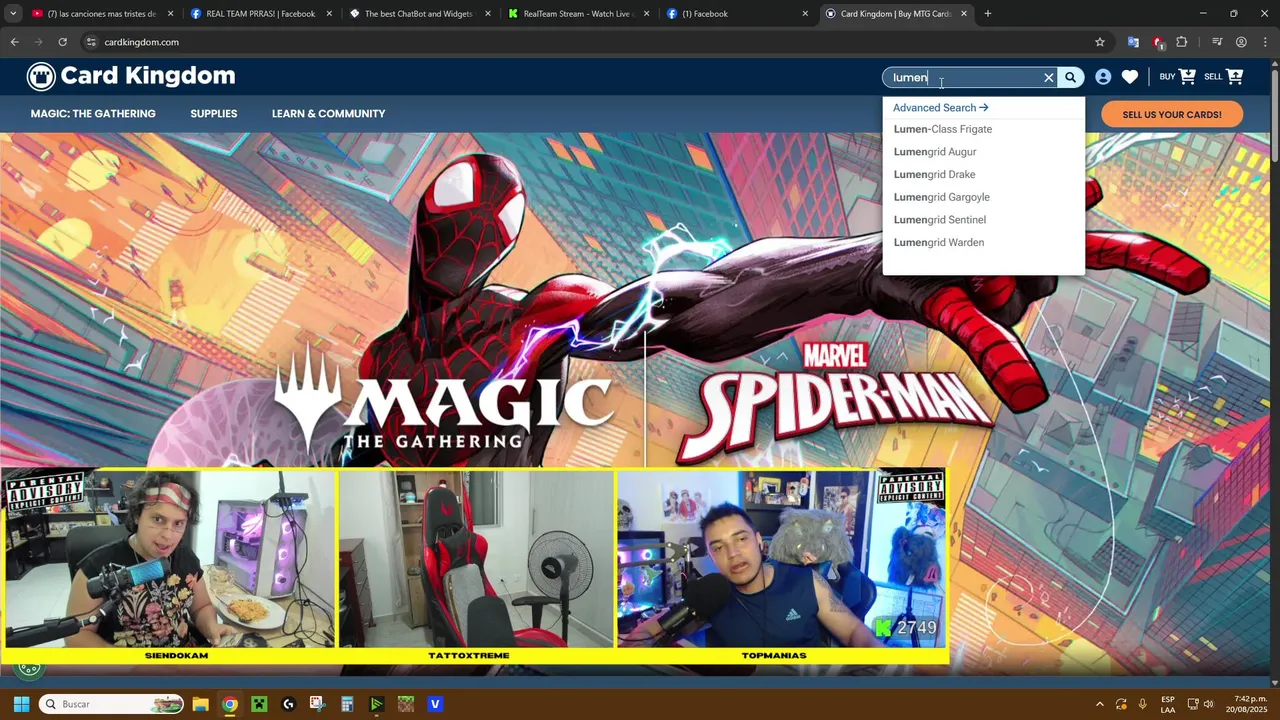Reload the page
The image size is (1280, 720).
[62, 42]
